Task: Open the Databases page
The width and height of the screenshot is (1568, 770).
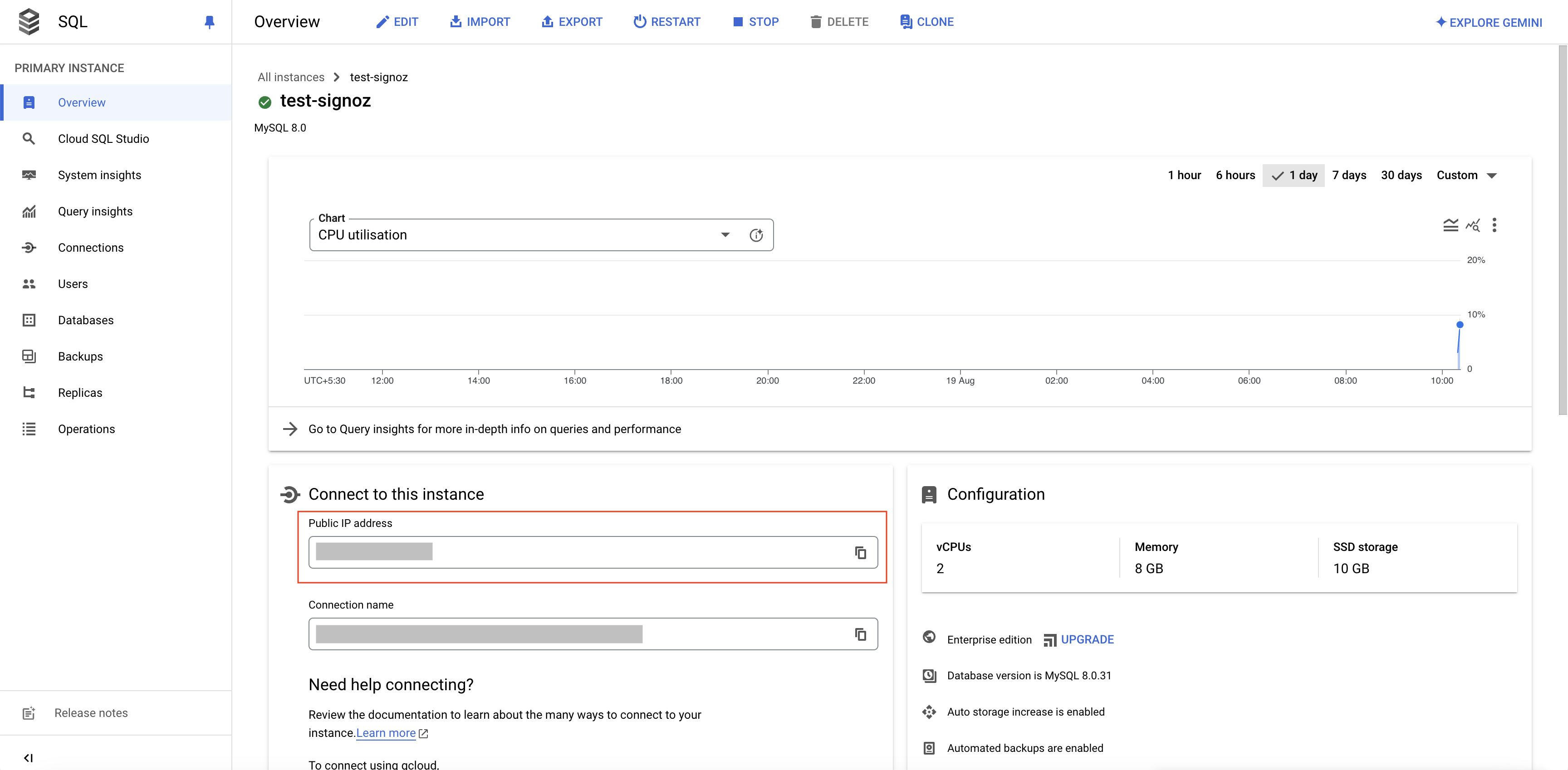Action: coord(116,320)
